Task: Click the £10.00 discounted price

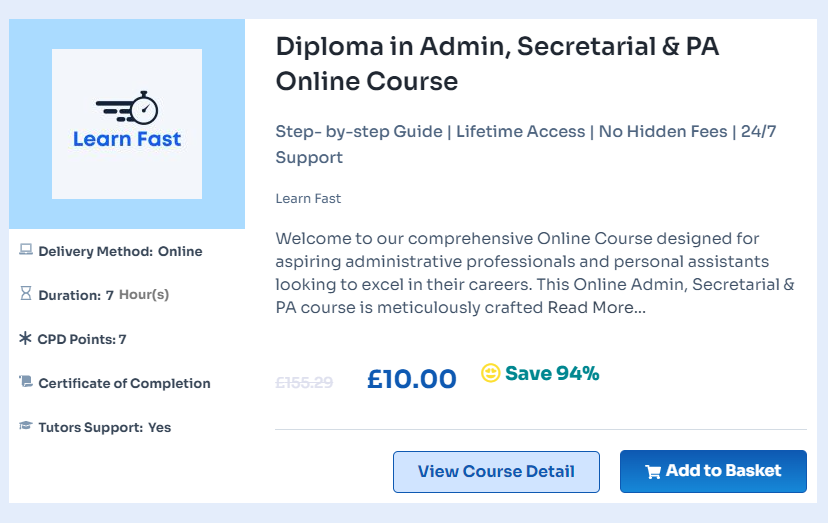Action: (411, 379)
